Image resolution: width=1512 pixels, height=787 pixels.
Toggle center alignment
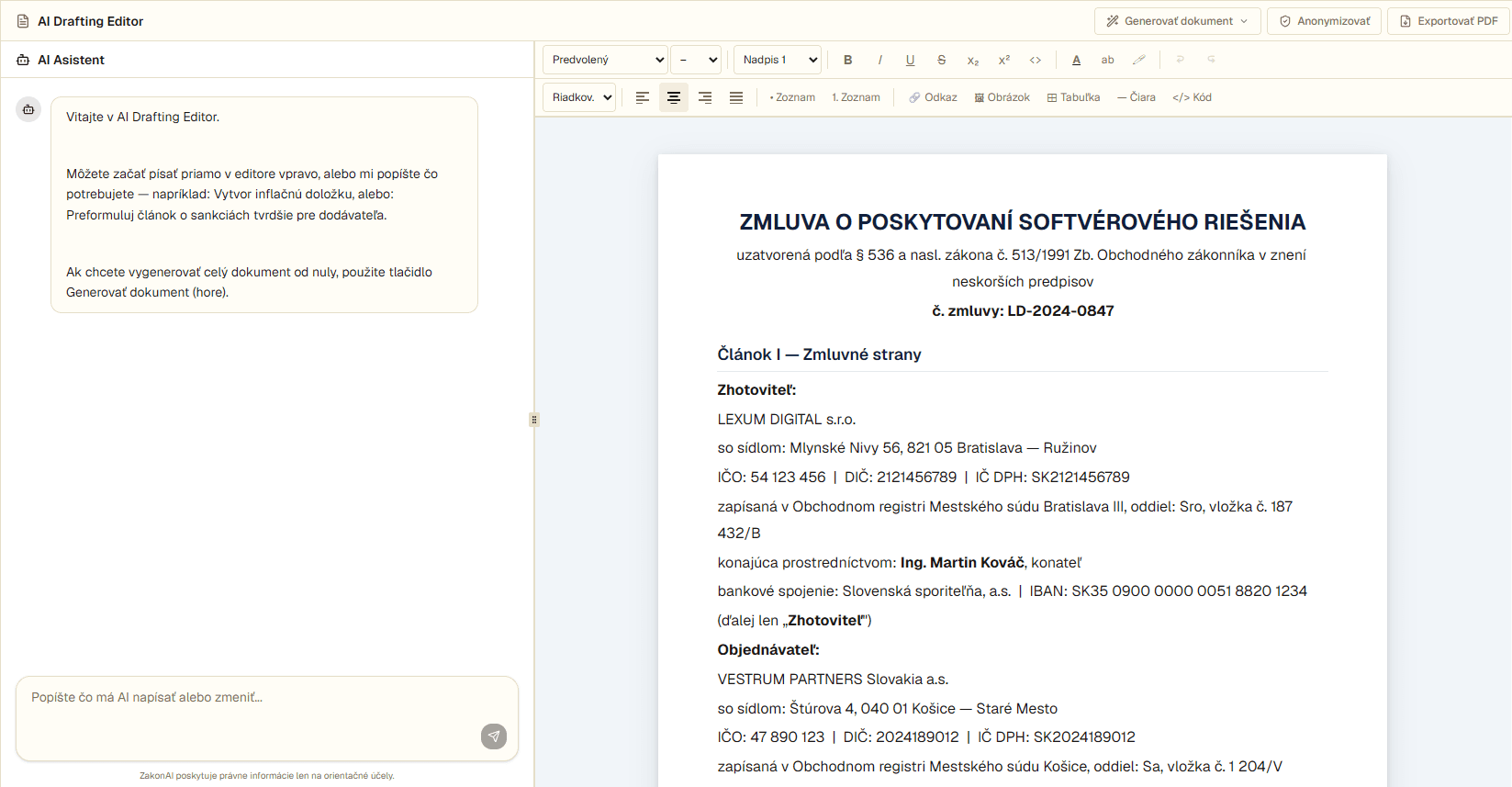(674, 97)
